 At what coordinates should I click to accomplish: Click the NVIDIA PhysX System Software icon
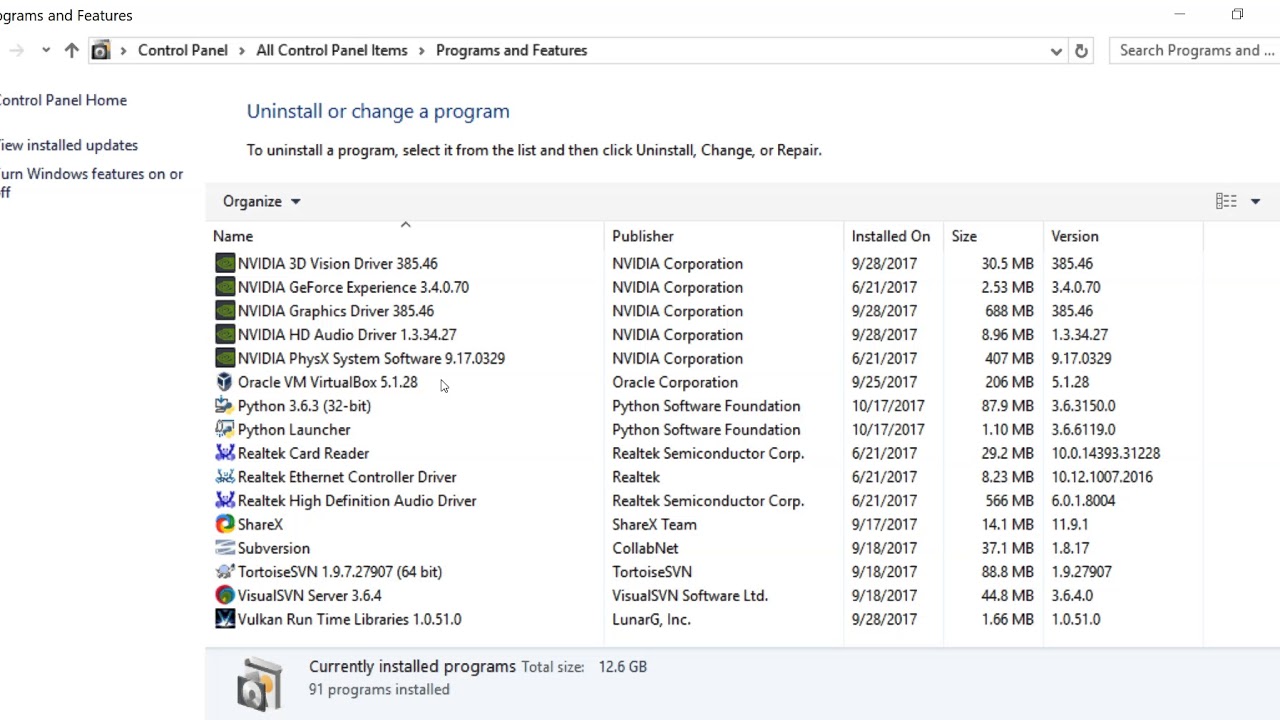225,358
